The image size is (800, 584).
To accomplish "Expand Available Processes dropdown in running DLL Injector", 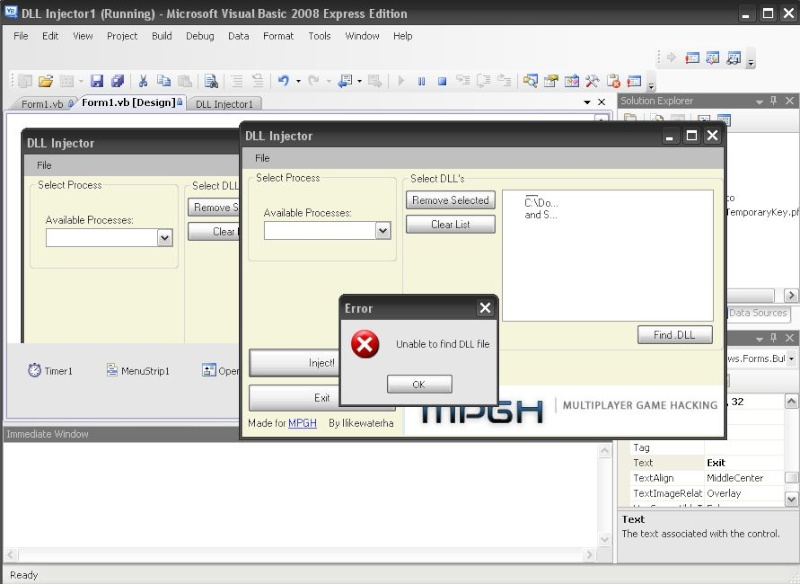I will tap(383, 231).
